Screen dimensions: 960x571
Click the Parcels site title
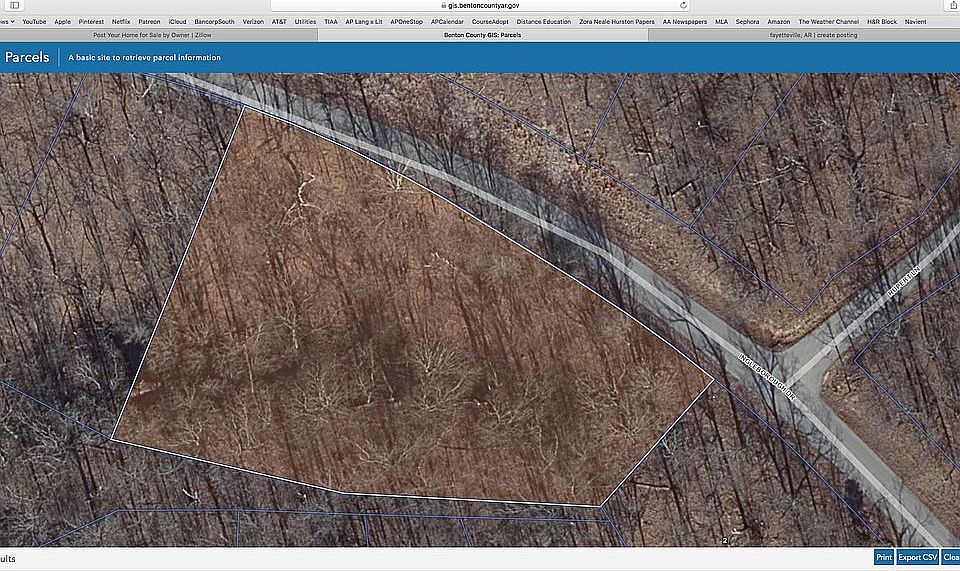[27, 57]
